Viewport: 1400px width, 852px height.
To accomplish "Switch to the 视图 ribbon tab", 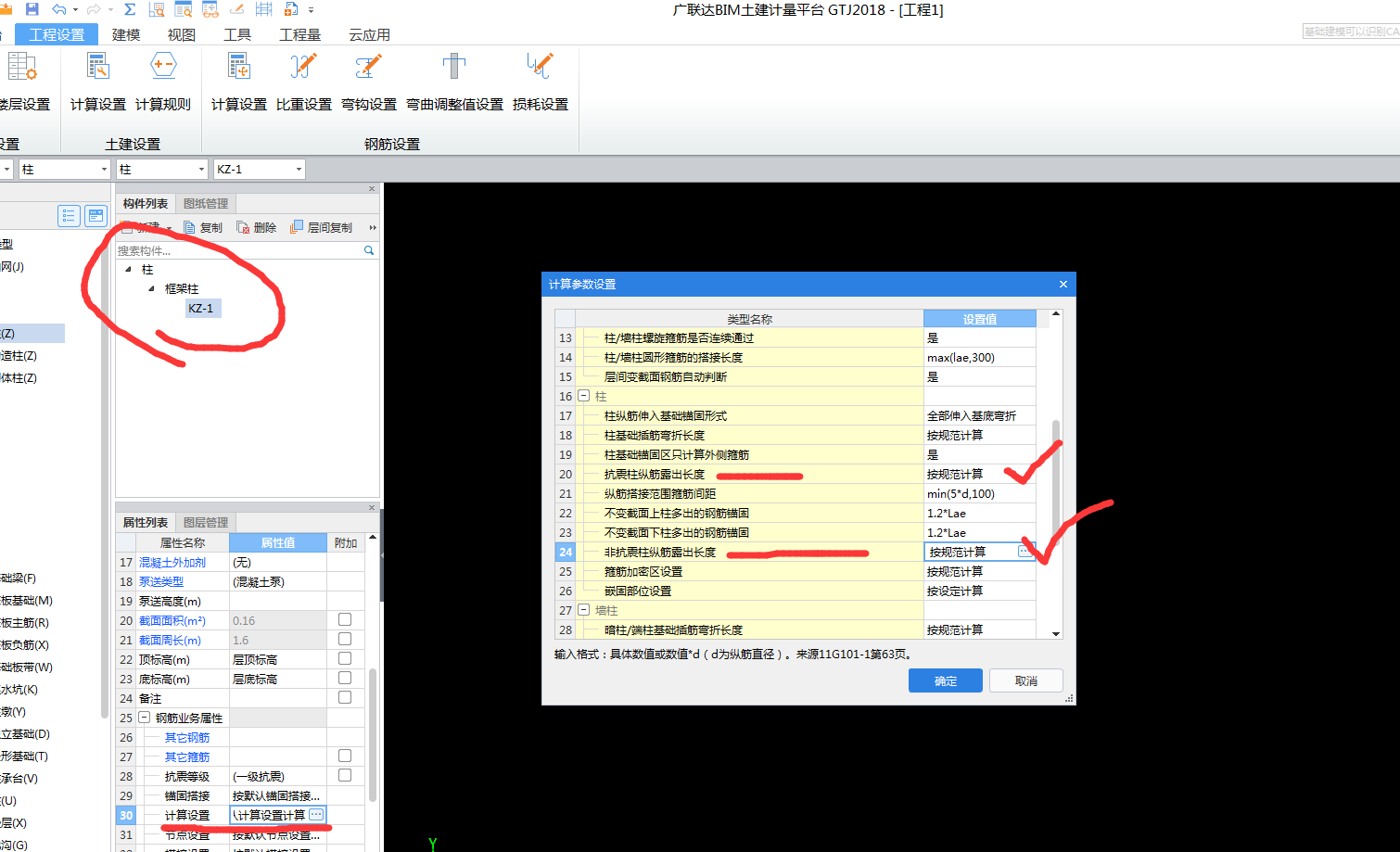I will (182, 34).
